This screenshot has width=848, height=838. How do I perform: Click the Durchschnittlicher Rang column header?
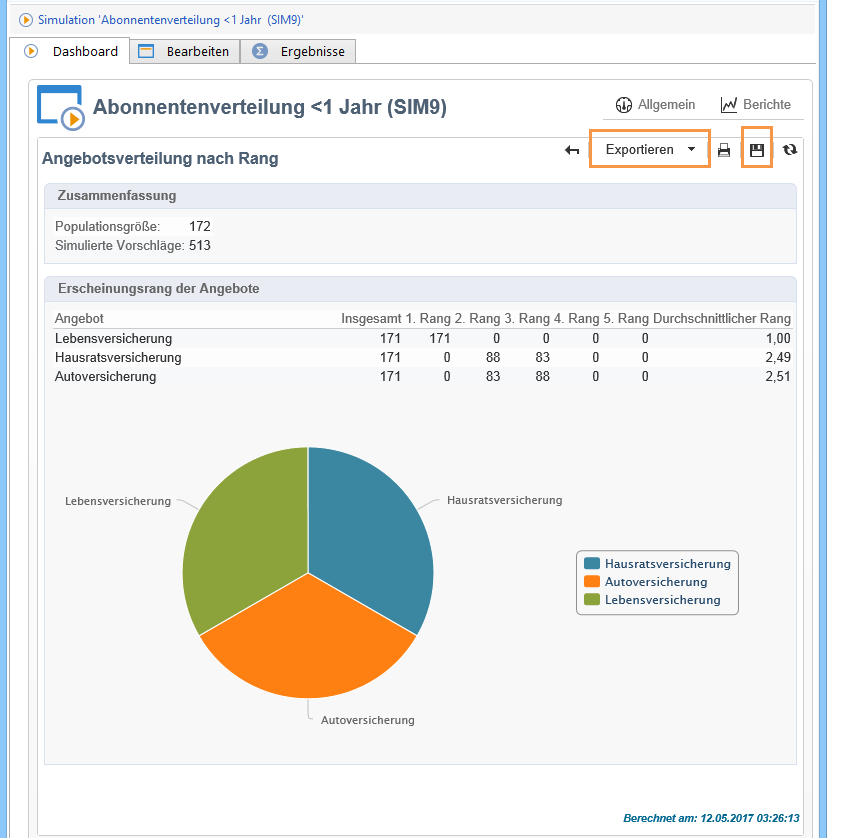[722, 318]
